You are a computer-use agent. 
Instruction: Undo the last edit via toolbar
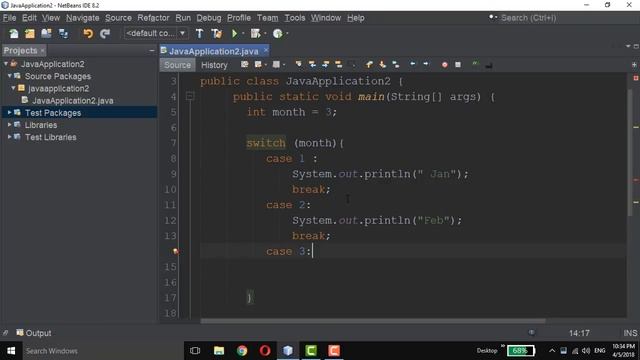88,33
